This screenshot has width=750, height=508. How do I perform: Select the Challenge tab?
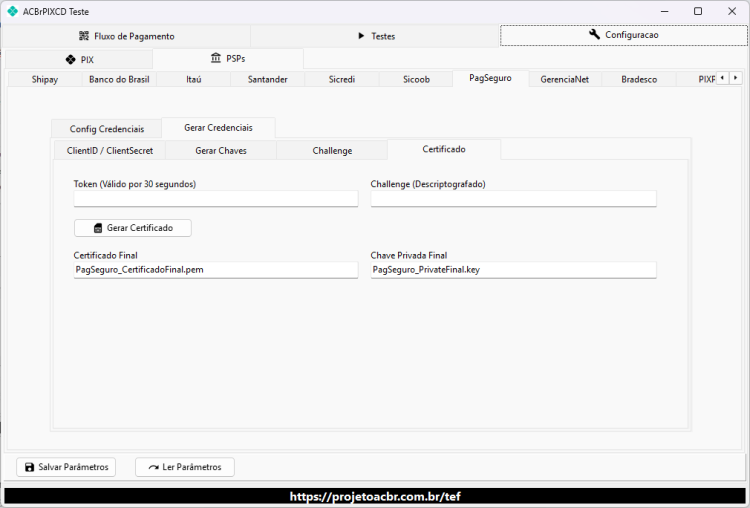(332, 151)
